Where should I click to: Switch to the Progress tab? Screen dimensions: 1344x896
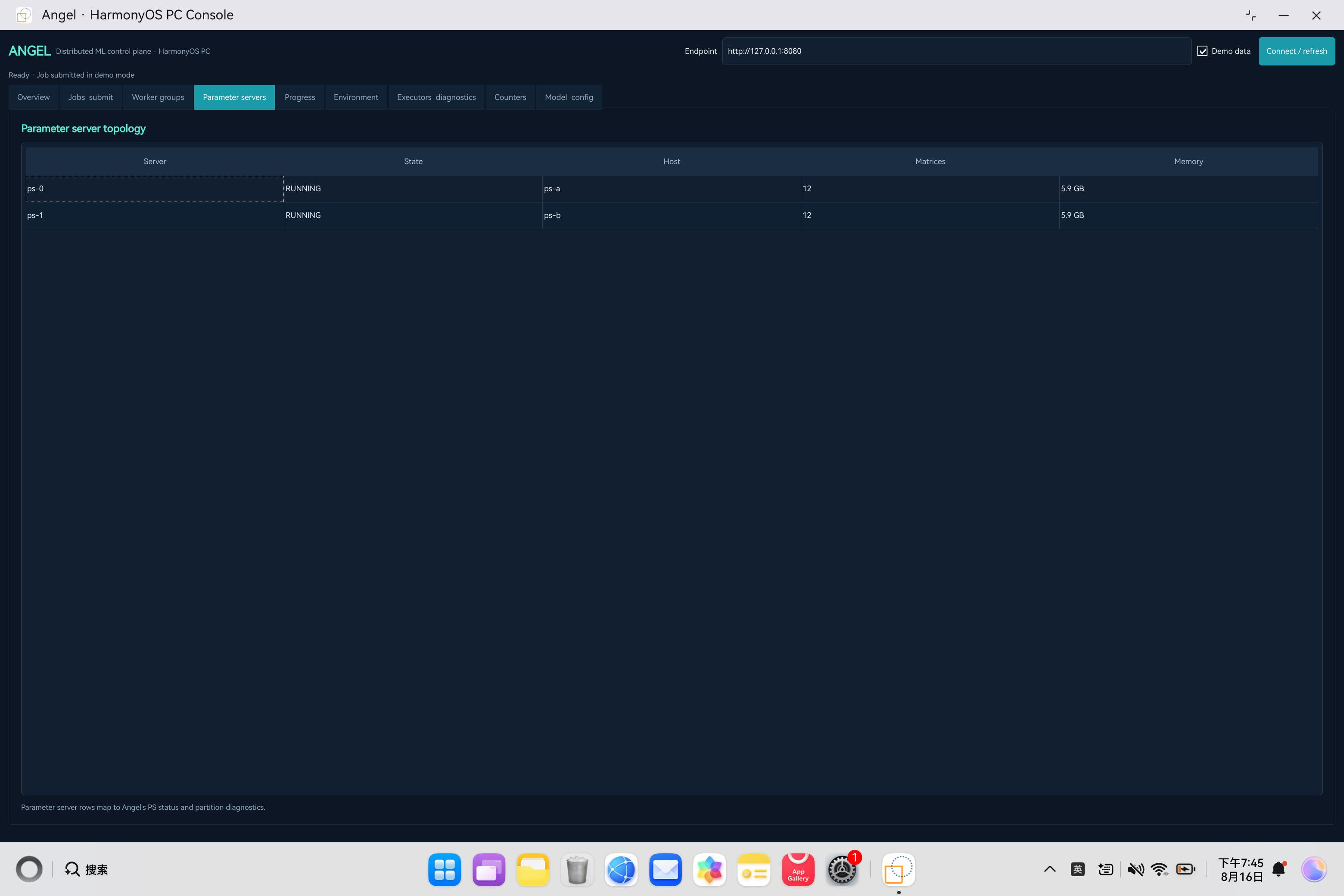tap(299, 97)
